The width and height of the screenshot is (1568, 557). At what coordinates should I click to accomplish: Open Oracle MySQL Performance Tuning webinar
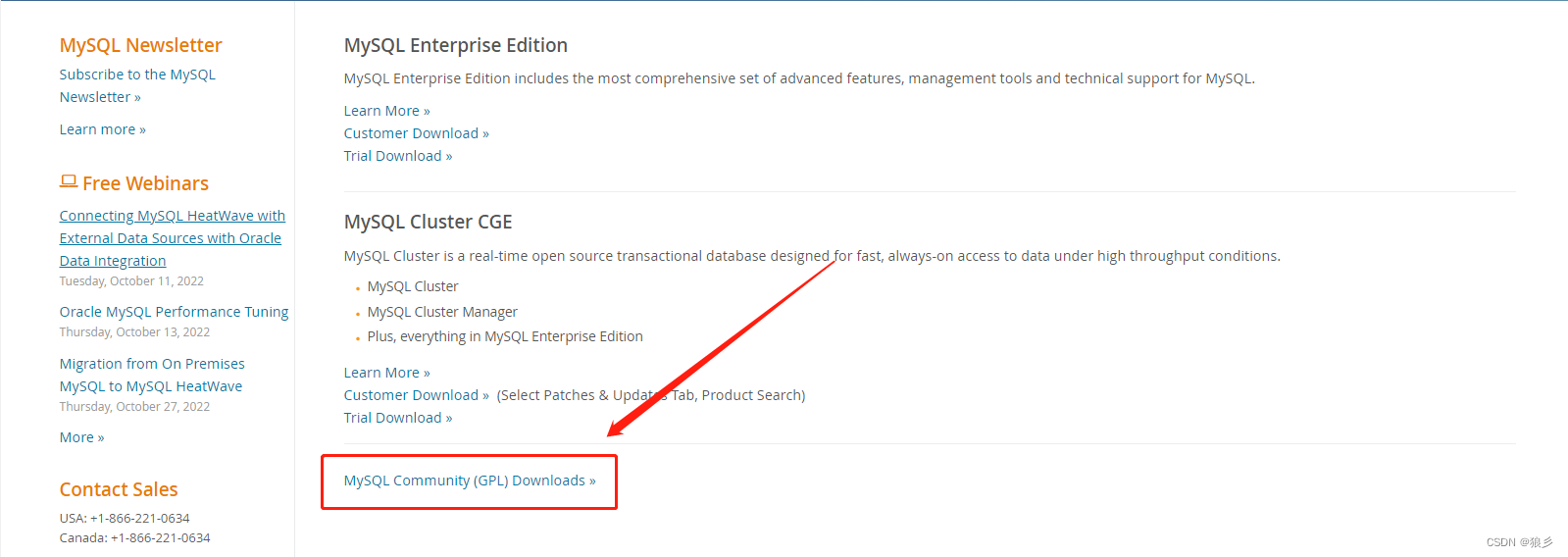(x=174, y=312)
